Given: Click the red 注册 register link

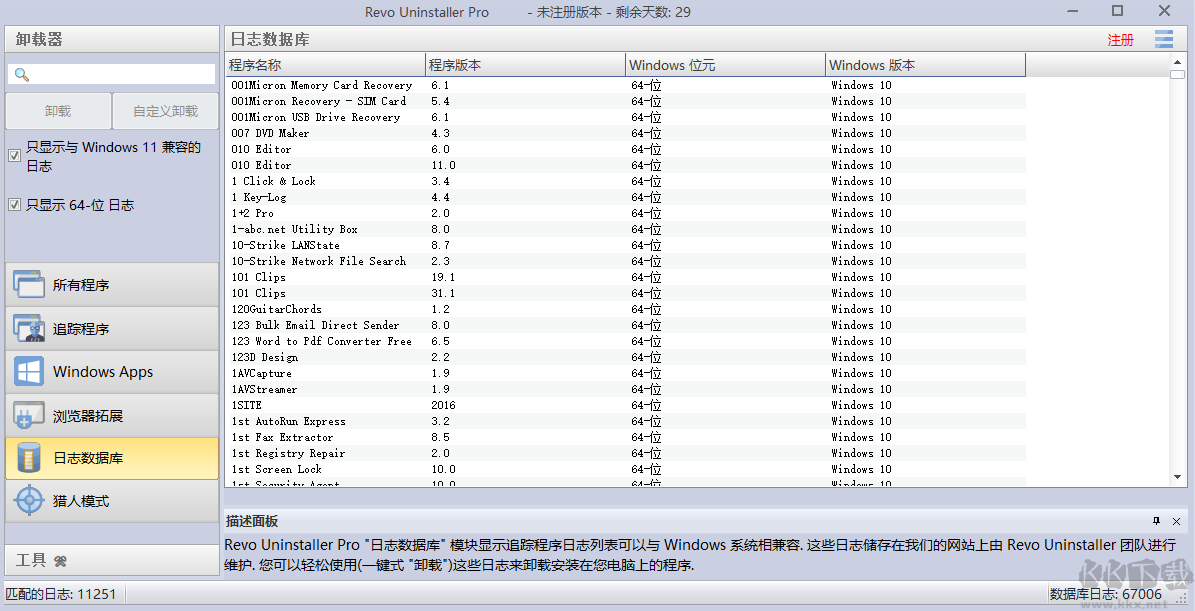Looking at the screenshot, I should (x=1120, y=40).
